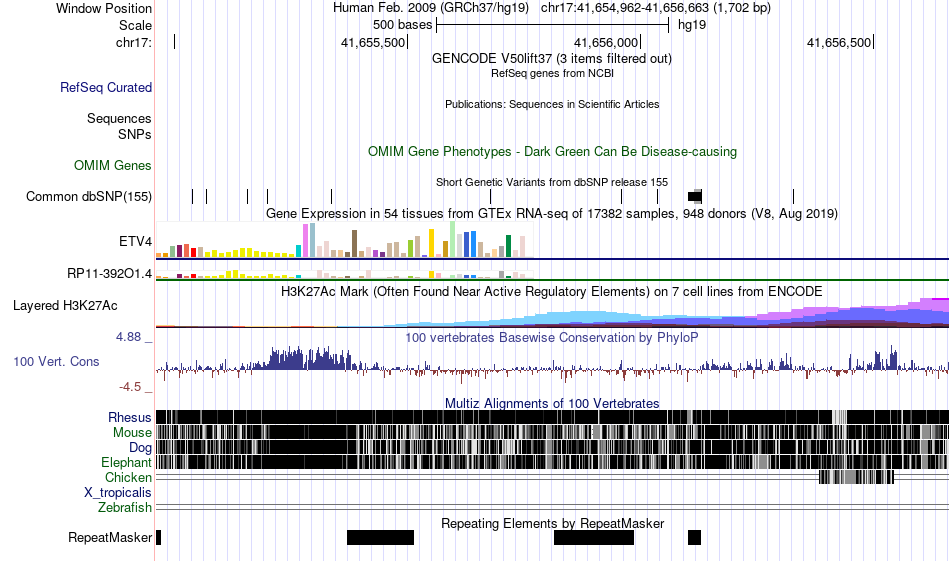This screenshot has height=561, width=950.
Task: Open Multiz Alignments of 100 Vertebrates title
Action: click(552, 403)
